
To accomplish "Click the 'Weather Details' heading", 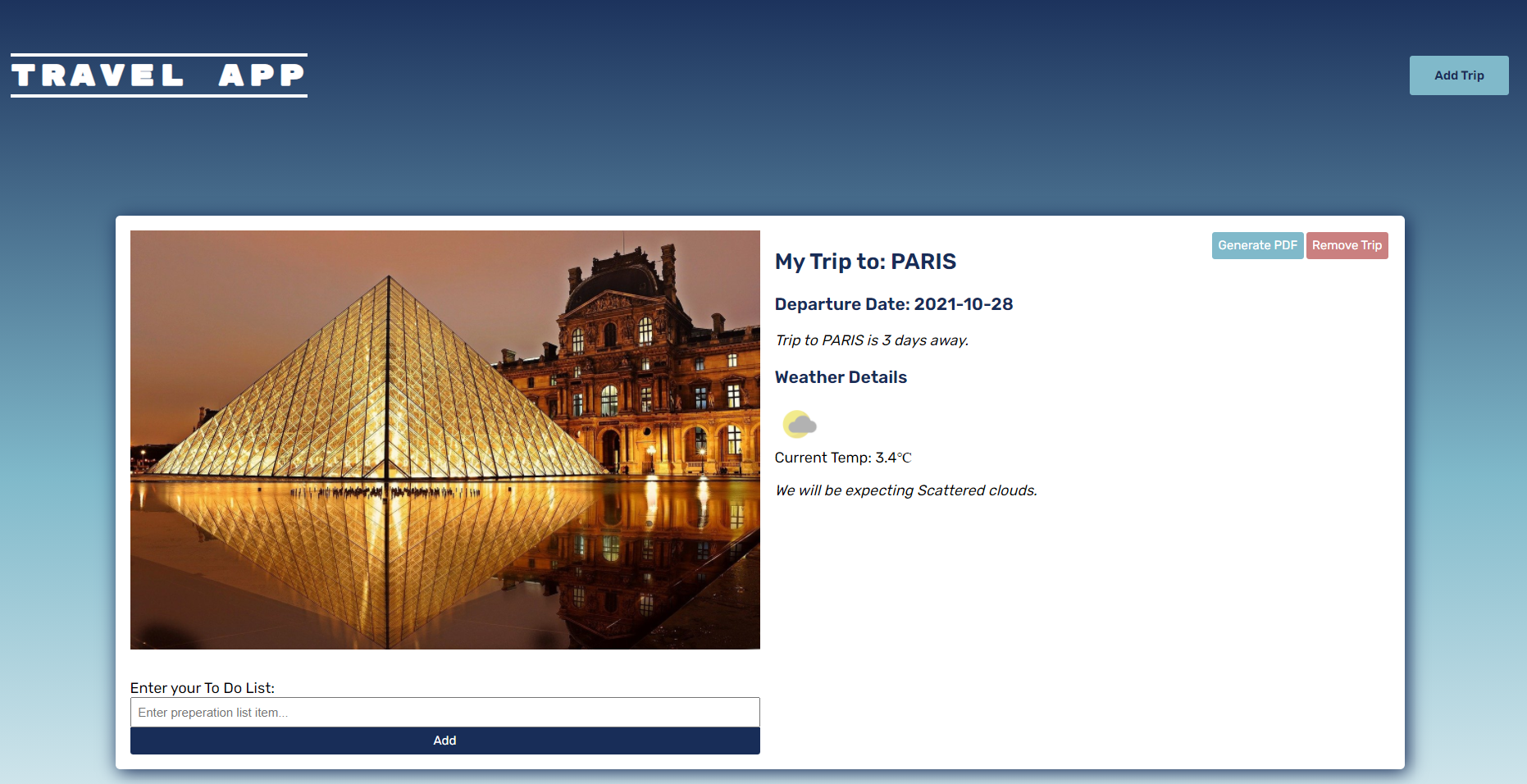I will click(x=841, y=377).
